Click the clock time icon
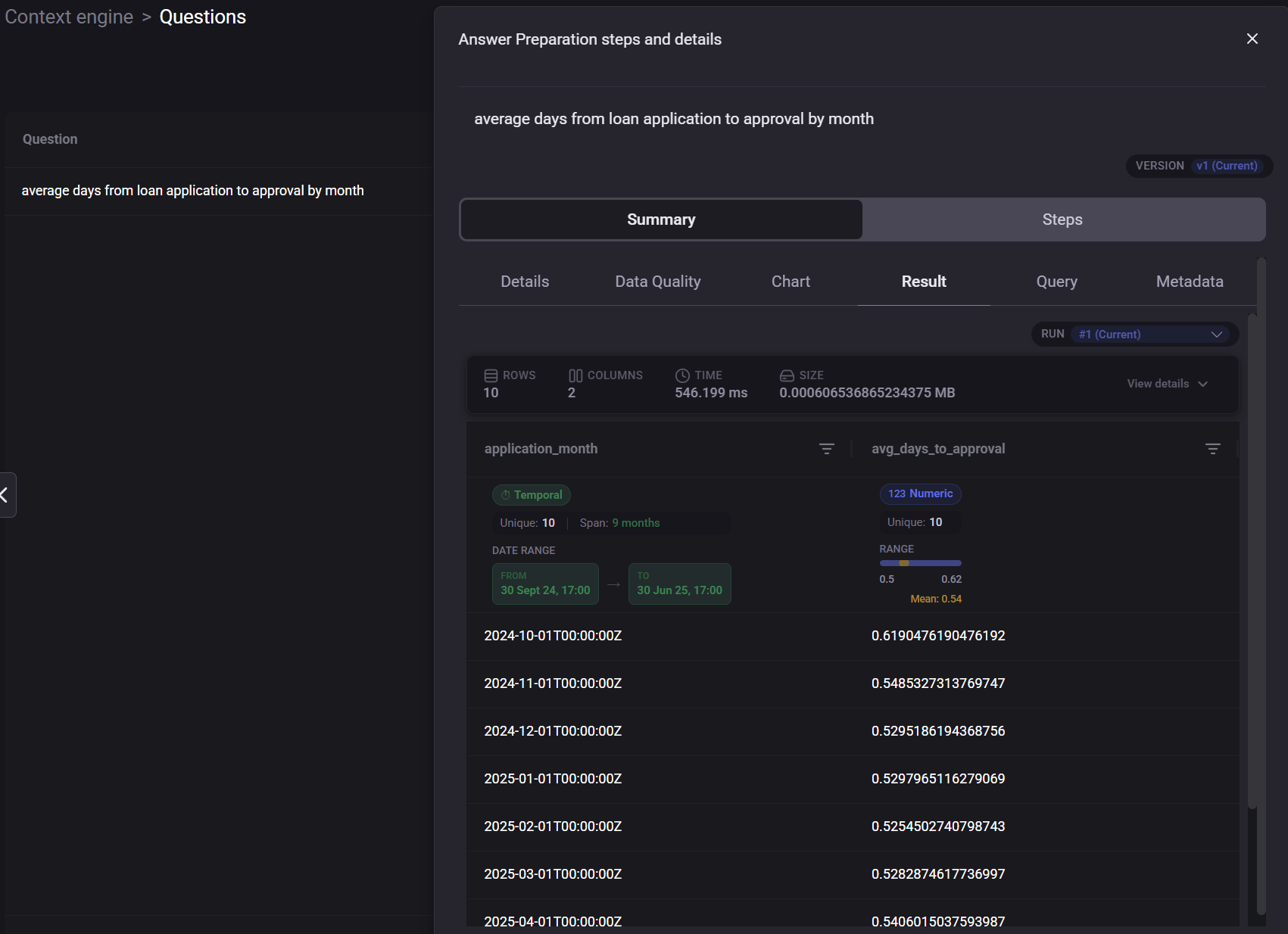Screen dimensions: 1288x934 (x=682, y=375)
